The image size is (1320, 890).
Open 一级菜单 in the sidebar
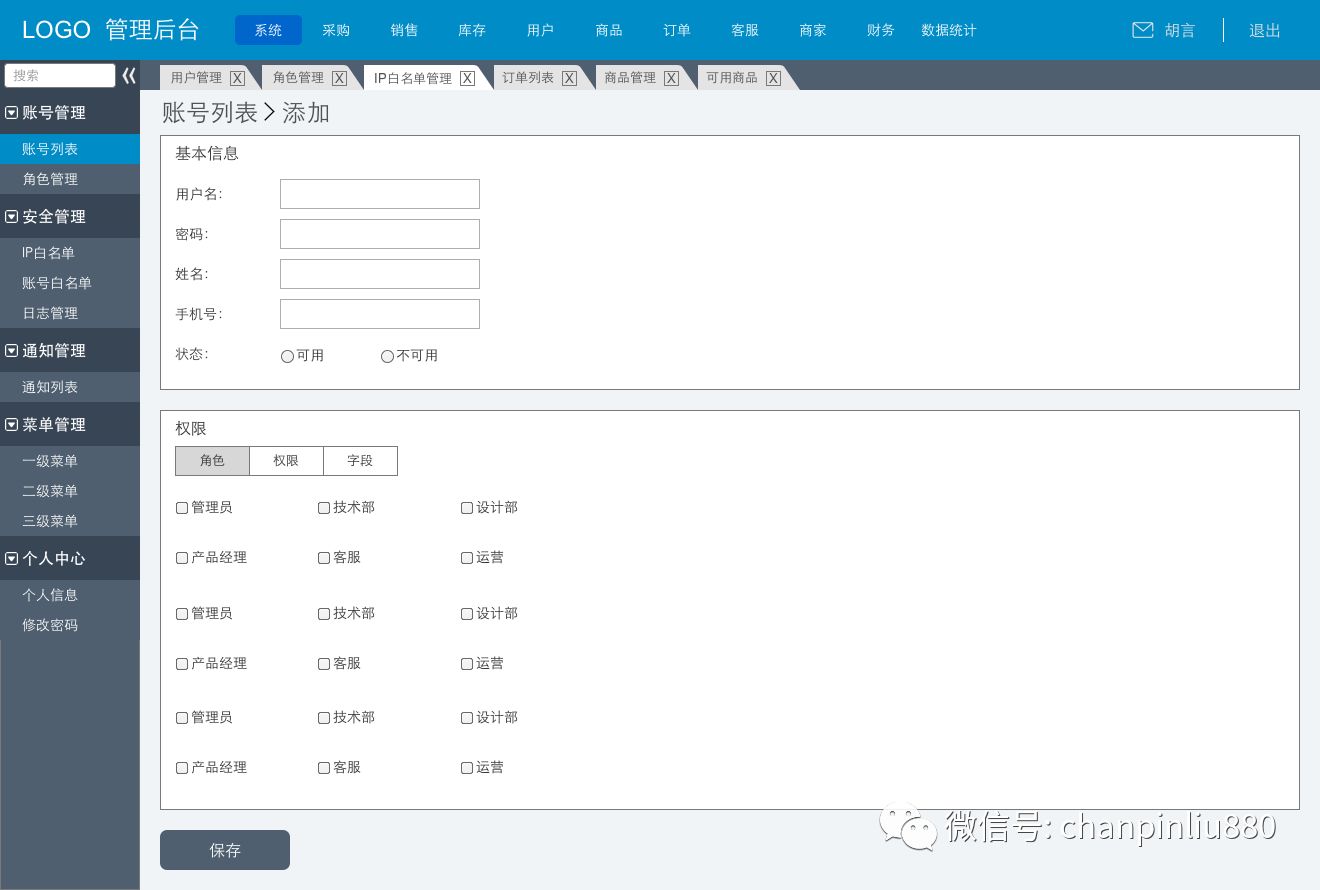70,461
